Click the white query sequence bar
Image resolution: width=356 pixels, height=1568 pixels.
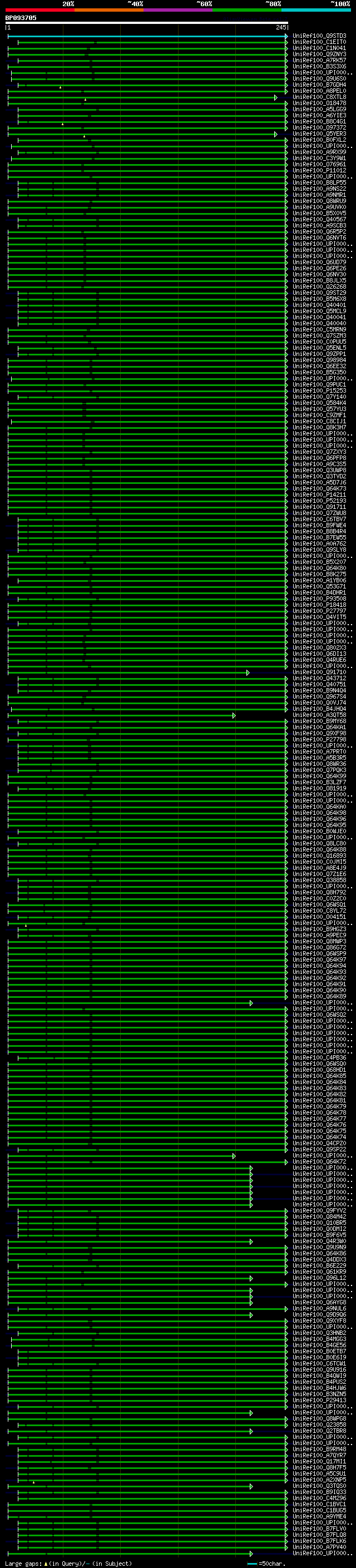[147, 22]
